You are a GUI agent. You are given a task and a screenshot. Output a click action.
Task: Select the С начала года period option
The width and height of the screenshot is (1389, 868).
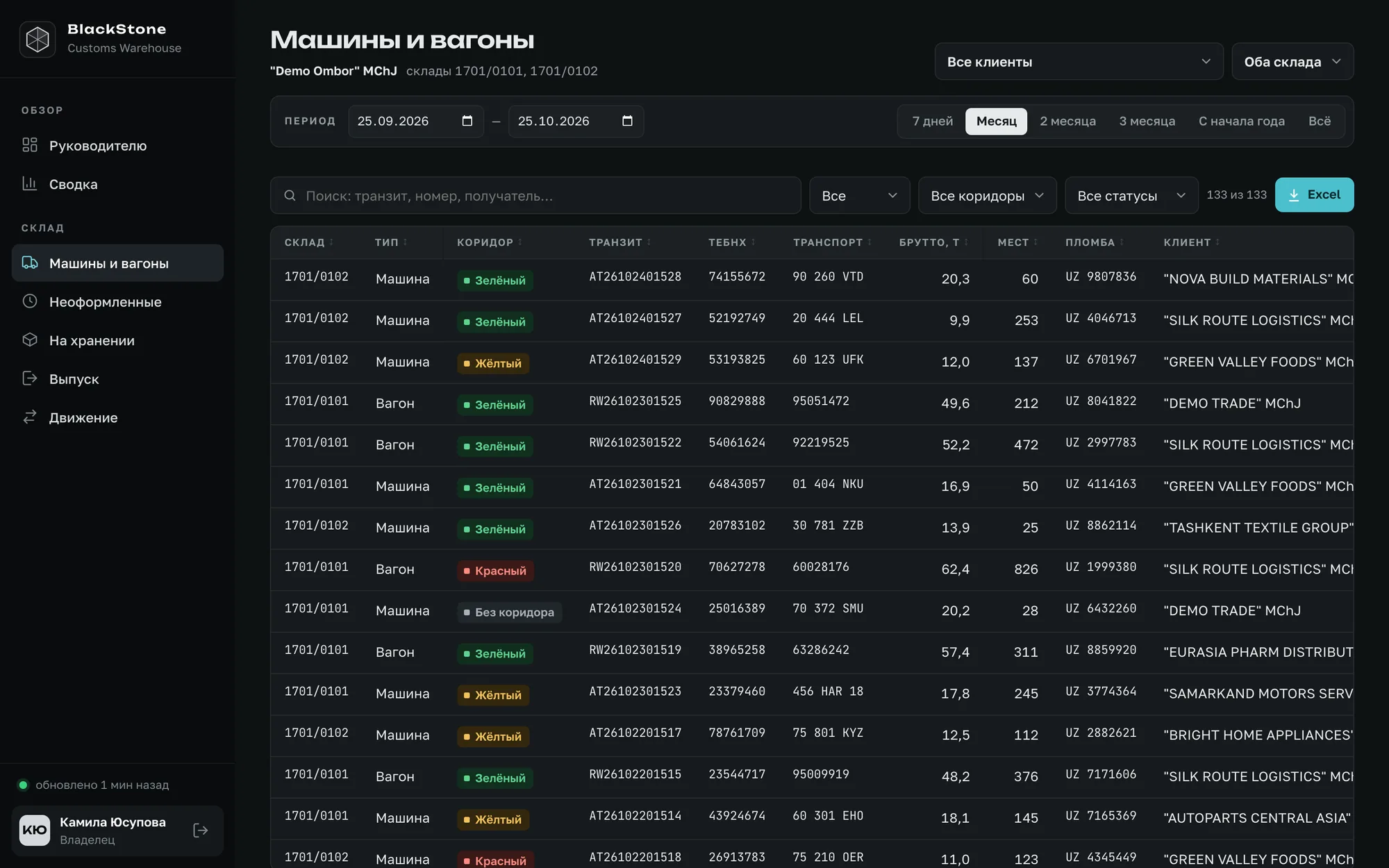tap(1241, 122)
